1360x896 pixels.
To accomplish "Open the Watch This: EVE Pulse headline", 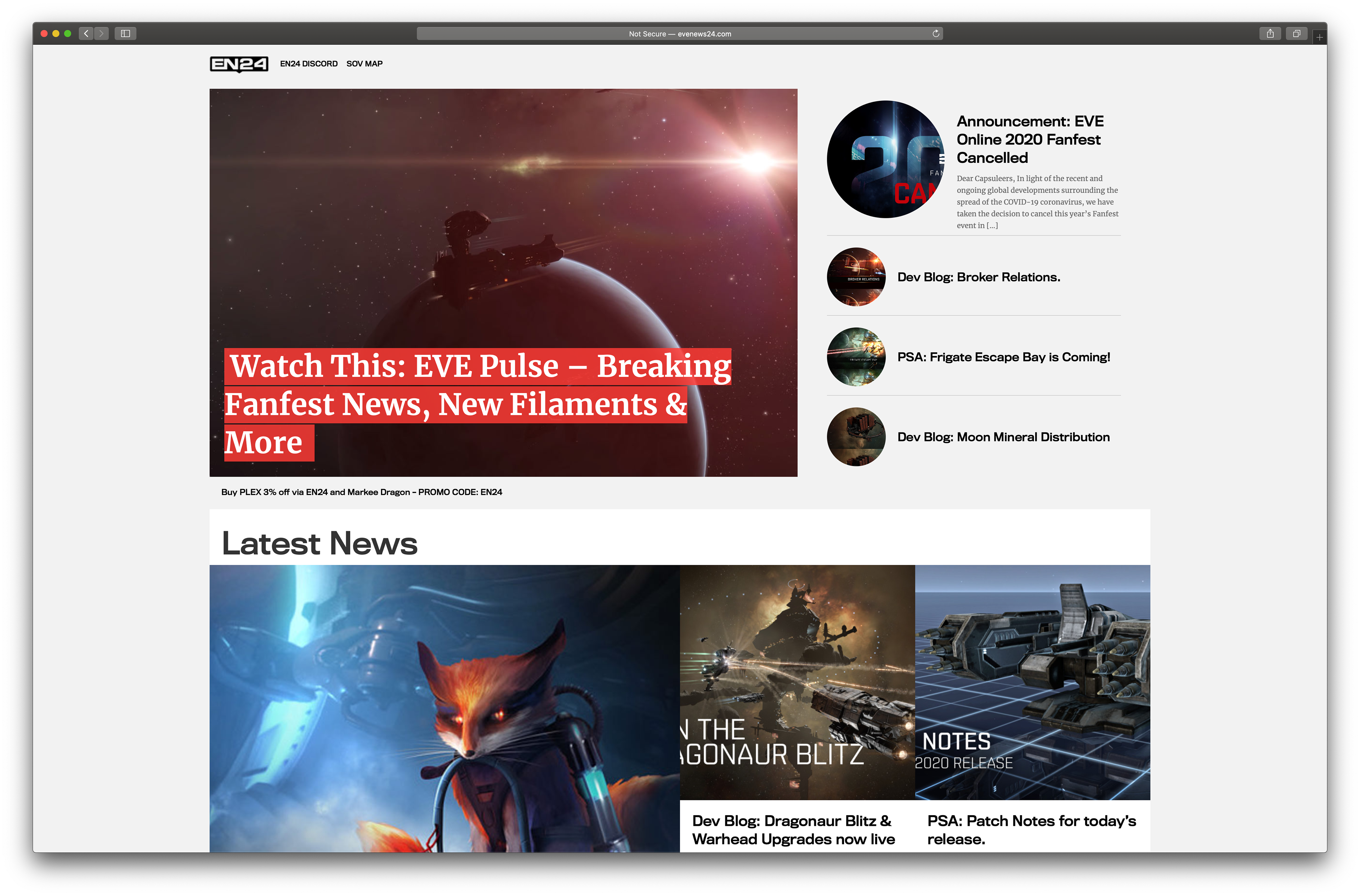I will coord(478,404).
